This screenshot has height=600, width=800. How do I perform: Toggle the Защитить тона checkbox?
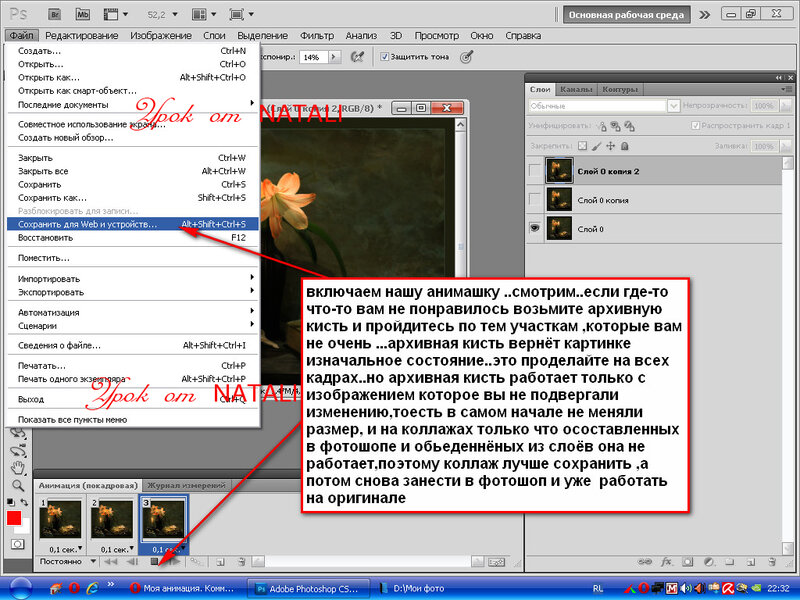(x=383, y=57)
